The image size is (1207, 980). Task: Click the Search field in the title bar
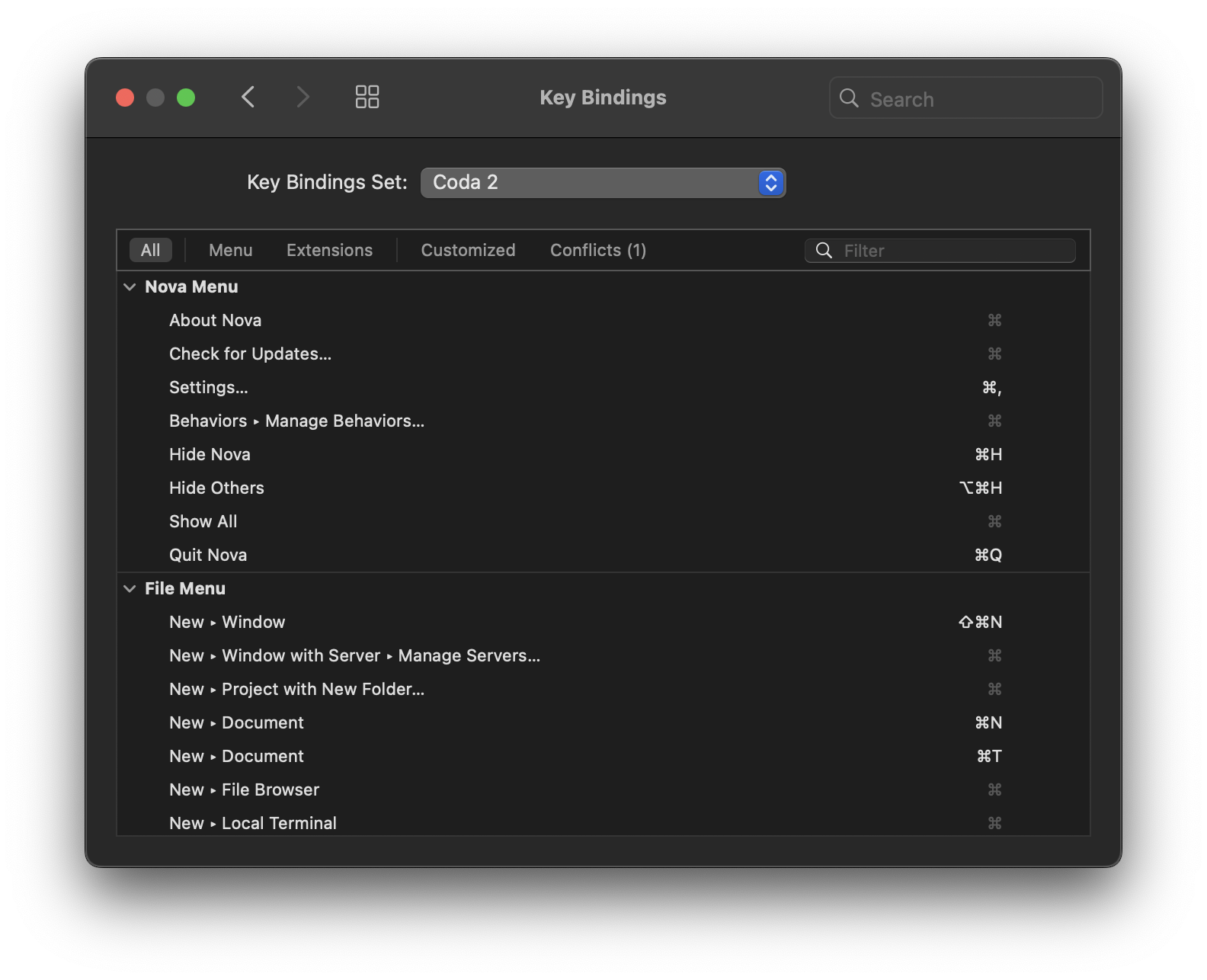[965, 98]
